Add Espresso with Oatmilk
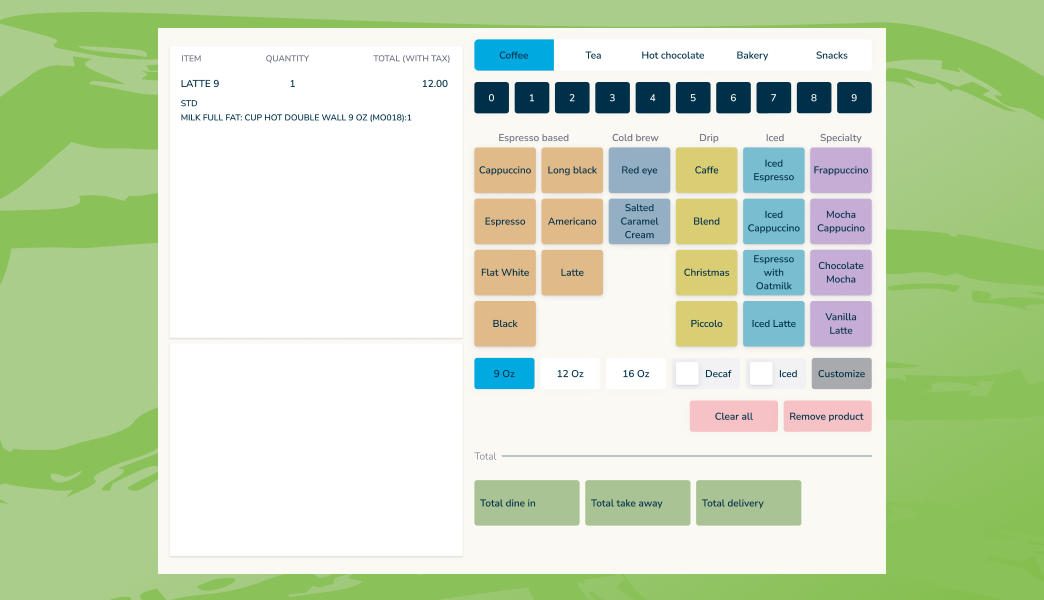The image size is (1044, 600). tap(774, 272)
